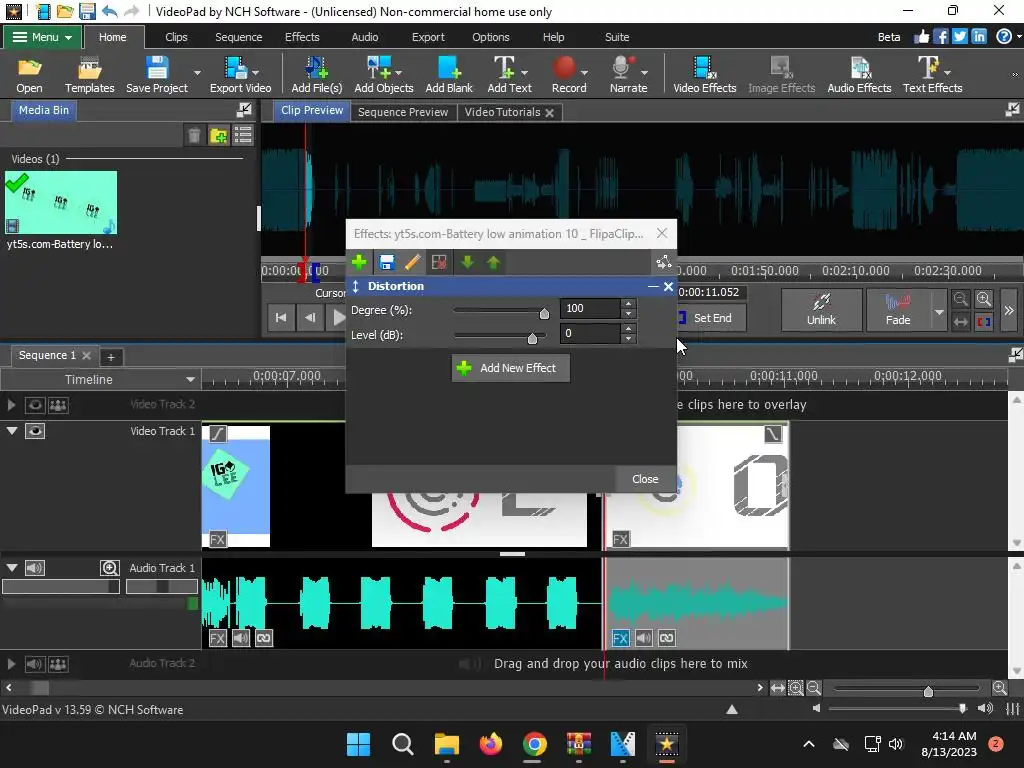Expand Audio Track 2 triangle

coord(11,664)
